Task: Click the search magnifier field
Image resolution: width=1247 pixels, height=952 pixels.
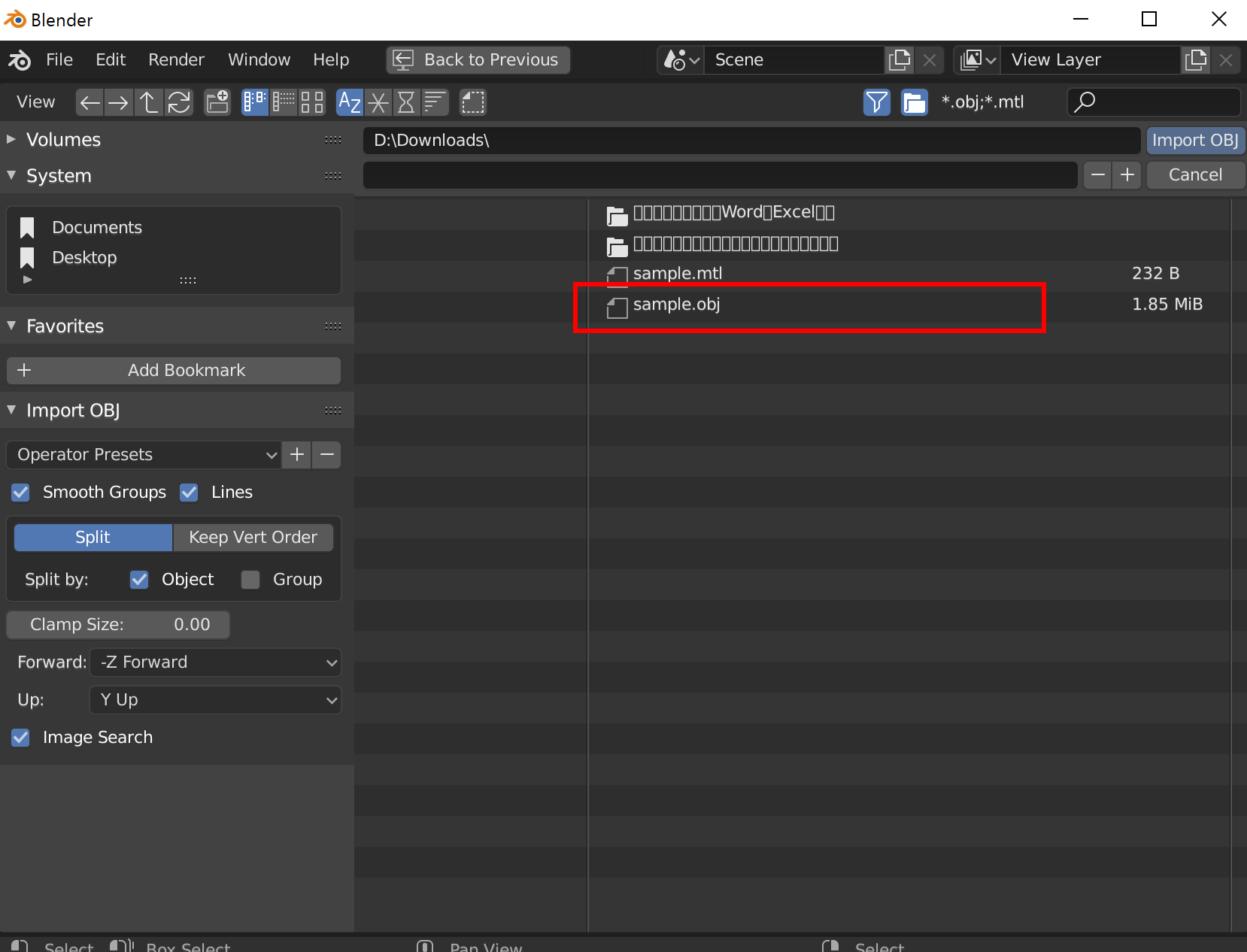Action: point(1154,102)
